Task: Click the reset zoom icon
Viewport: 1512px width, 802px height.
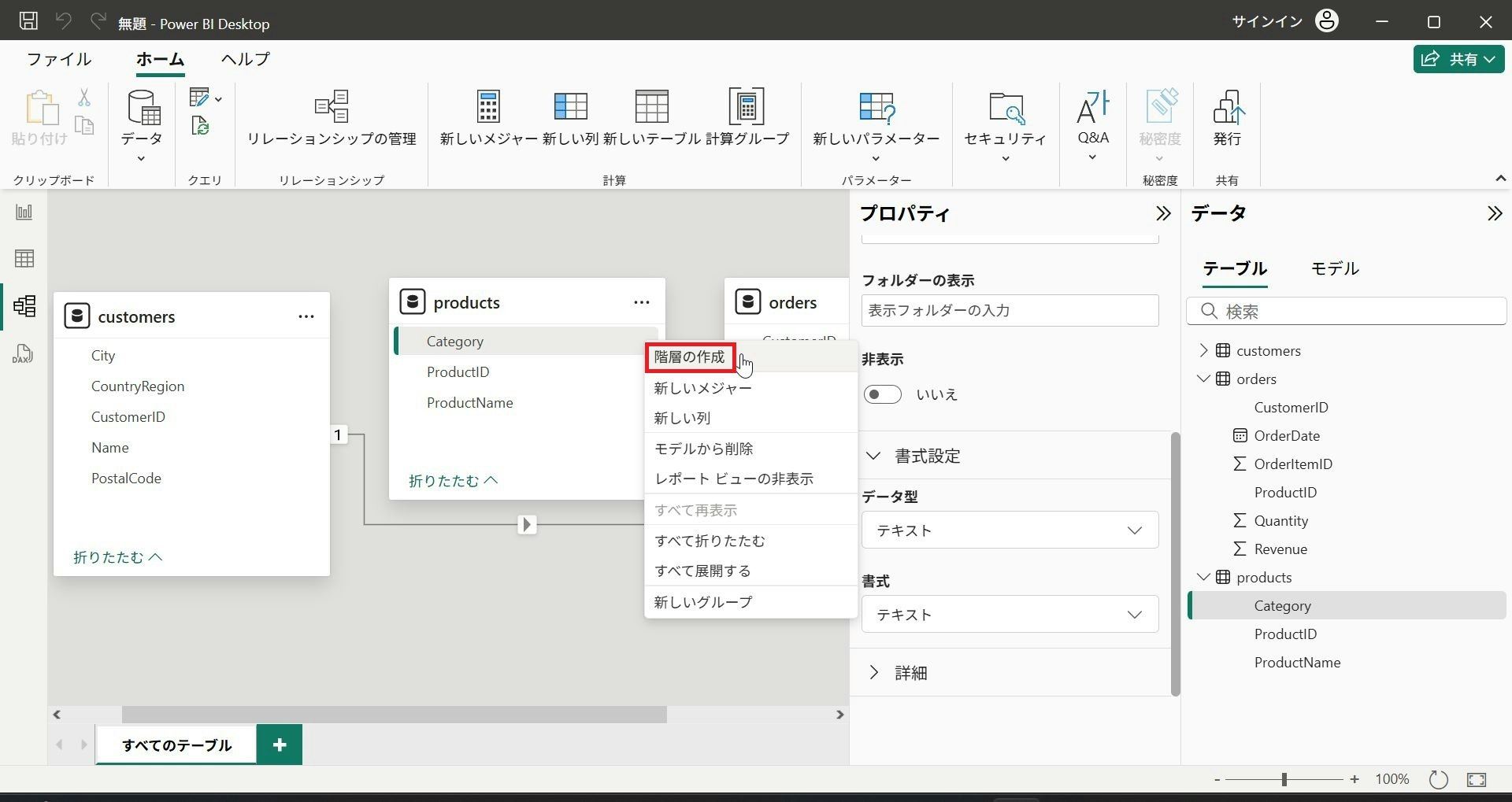Action: [x=1439, y=779]
